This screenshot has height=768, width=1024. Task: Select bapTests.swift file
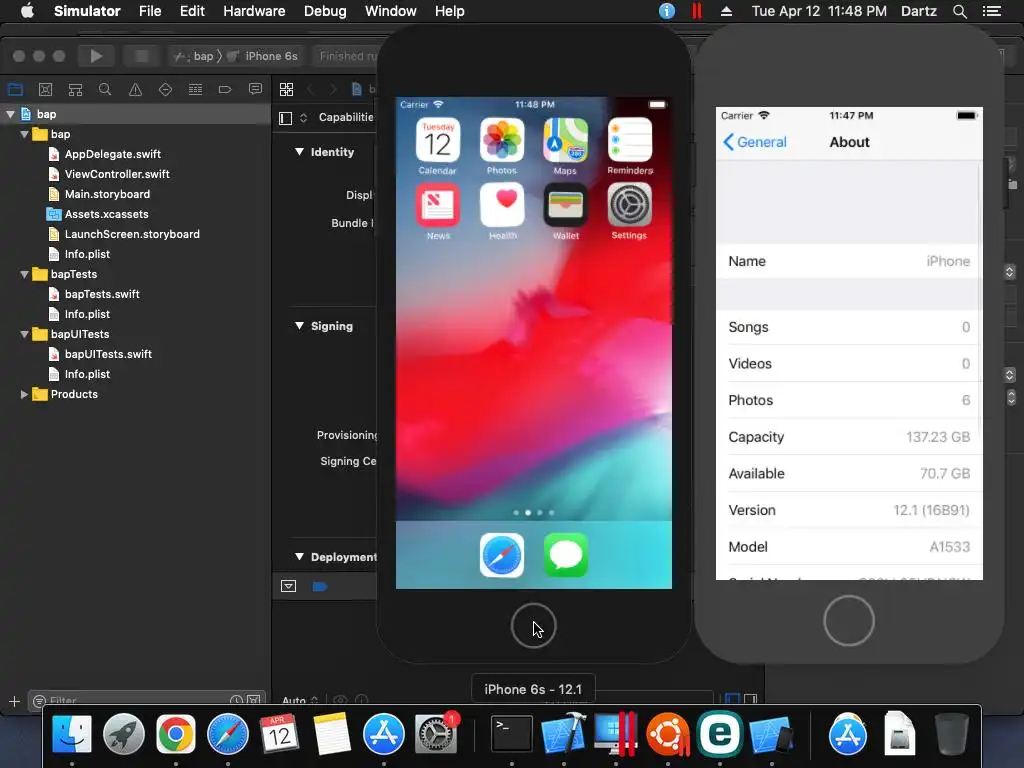click(x=102, y=295)
